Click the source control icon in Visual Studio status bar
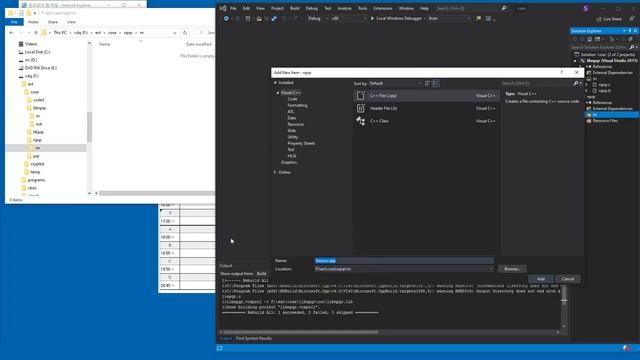 (x=220, y=348)
